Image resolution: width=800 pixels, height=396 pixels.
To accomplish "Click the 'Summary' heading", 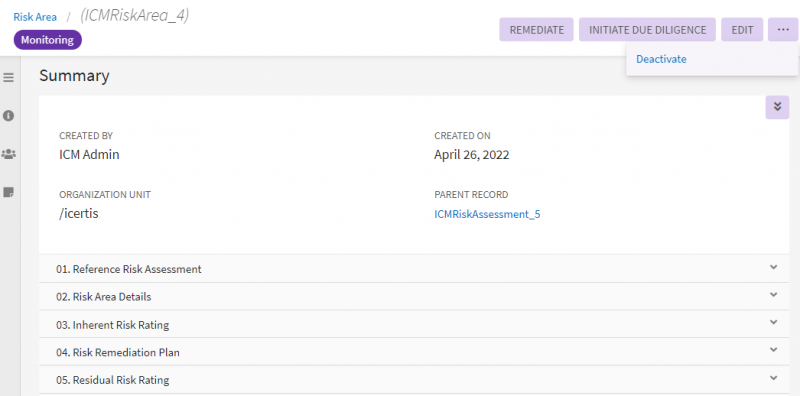I will point(74,76).
